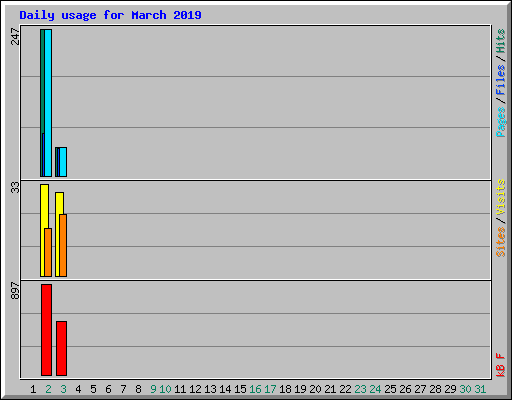
Task: Select the orange Sites bar for day 2
Action: [48, 252]
